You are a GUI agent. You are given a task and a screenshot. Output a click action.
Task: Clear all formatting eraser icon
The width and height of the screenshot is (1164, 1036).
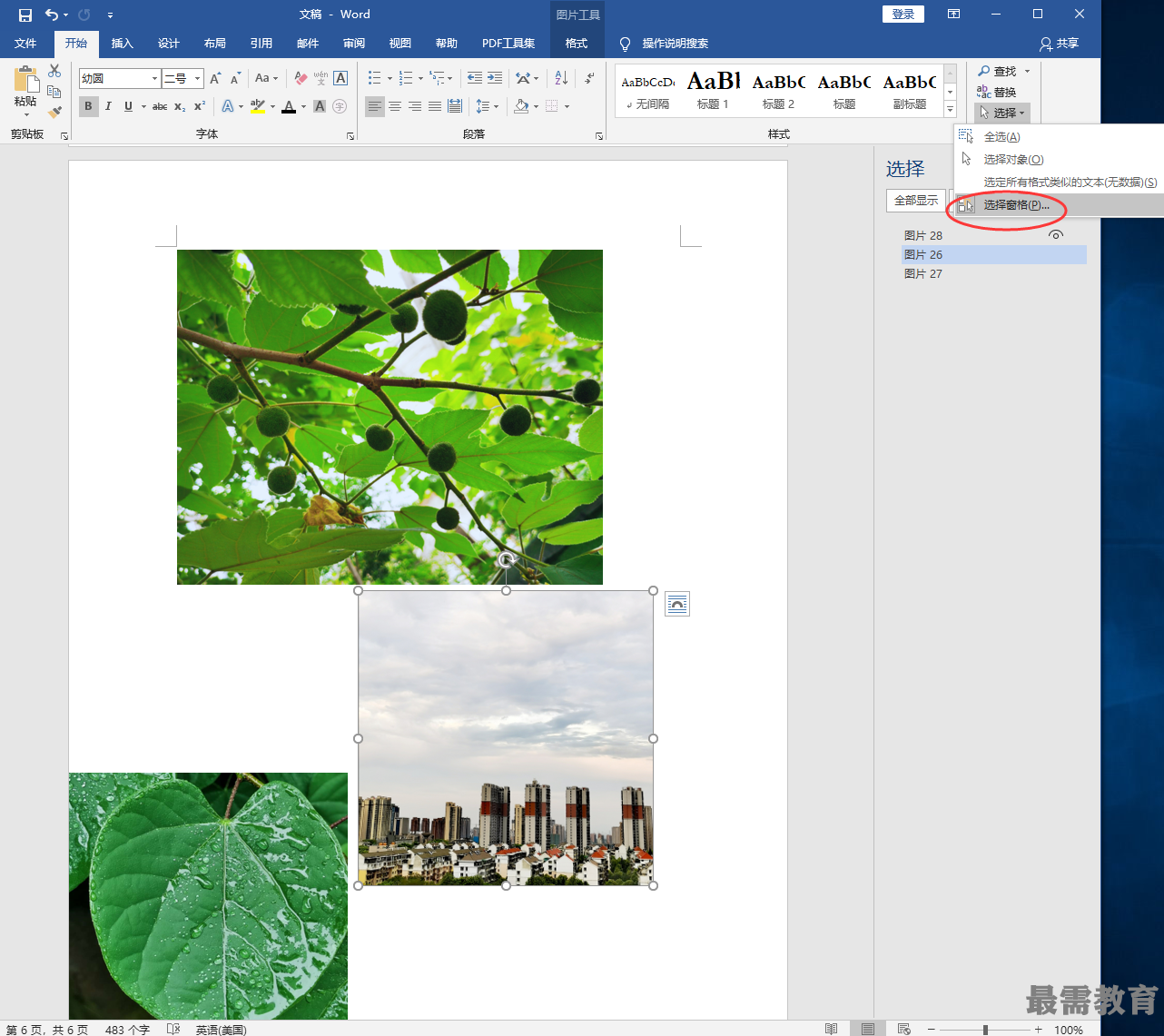[301, 78]
